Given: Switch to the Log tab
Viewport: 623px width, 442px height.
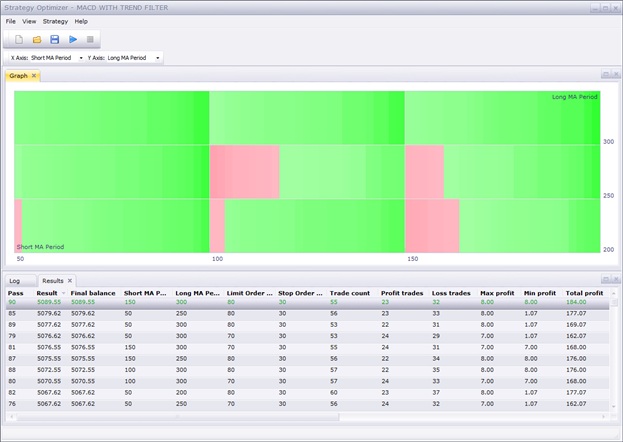Looking at the screenshot, I should tap(15, 281).
